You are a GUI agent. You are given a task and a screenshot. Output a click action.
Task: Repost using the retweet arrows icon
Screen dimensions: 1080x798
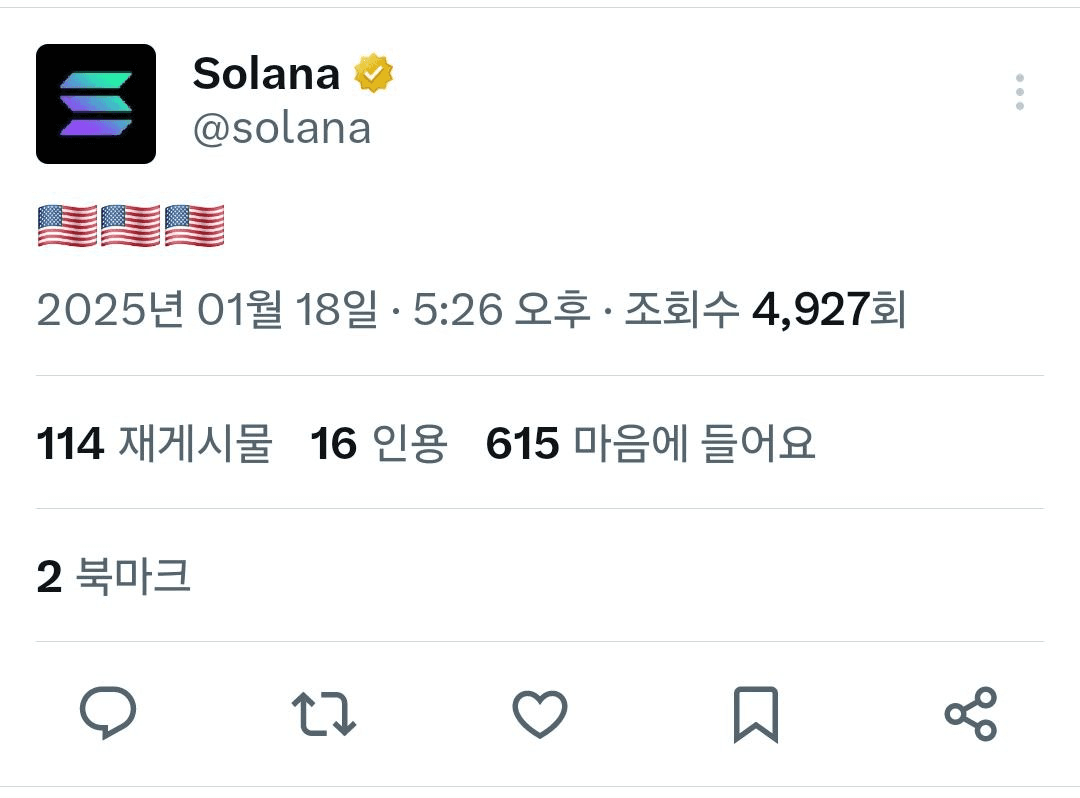pos(324,714)
